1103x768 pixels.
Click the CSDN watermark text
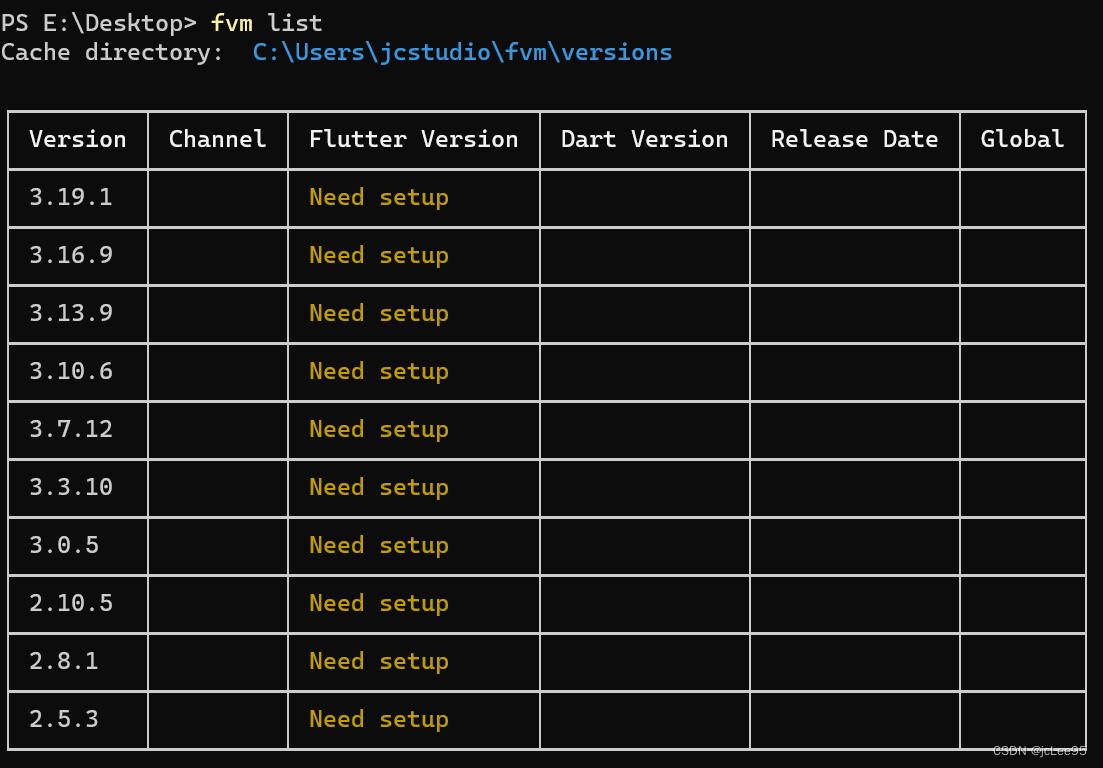1040,748
